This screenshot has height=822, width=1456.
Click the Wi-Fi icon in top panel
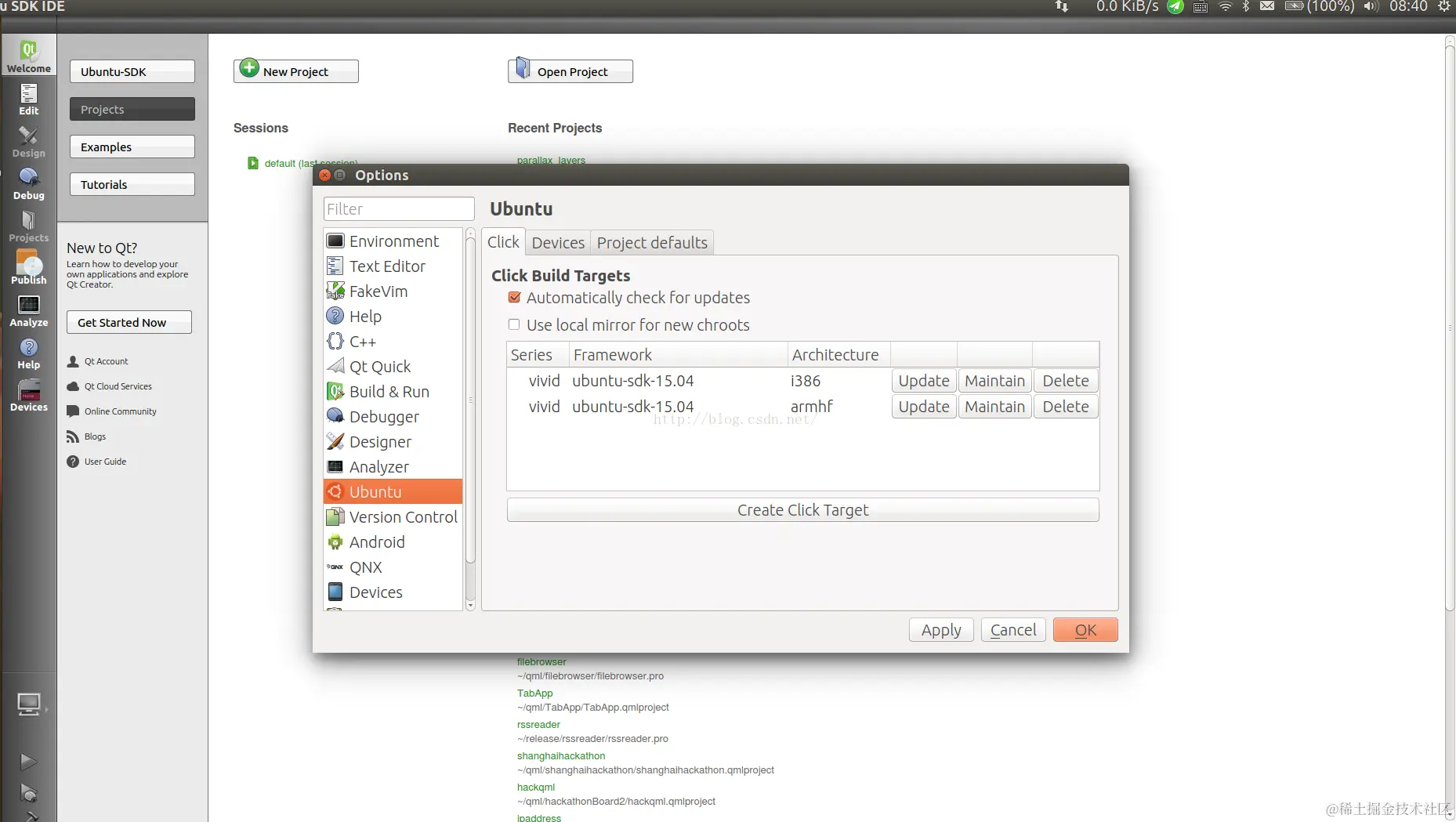click(1226, 6)
